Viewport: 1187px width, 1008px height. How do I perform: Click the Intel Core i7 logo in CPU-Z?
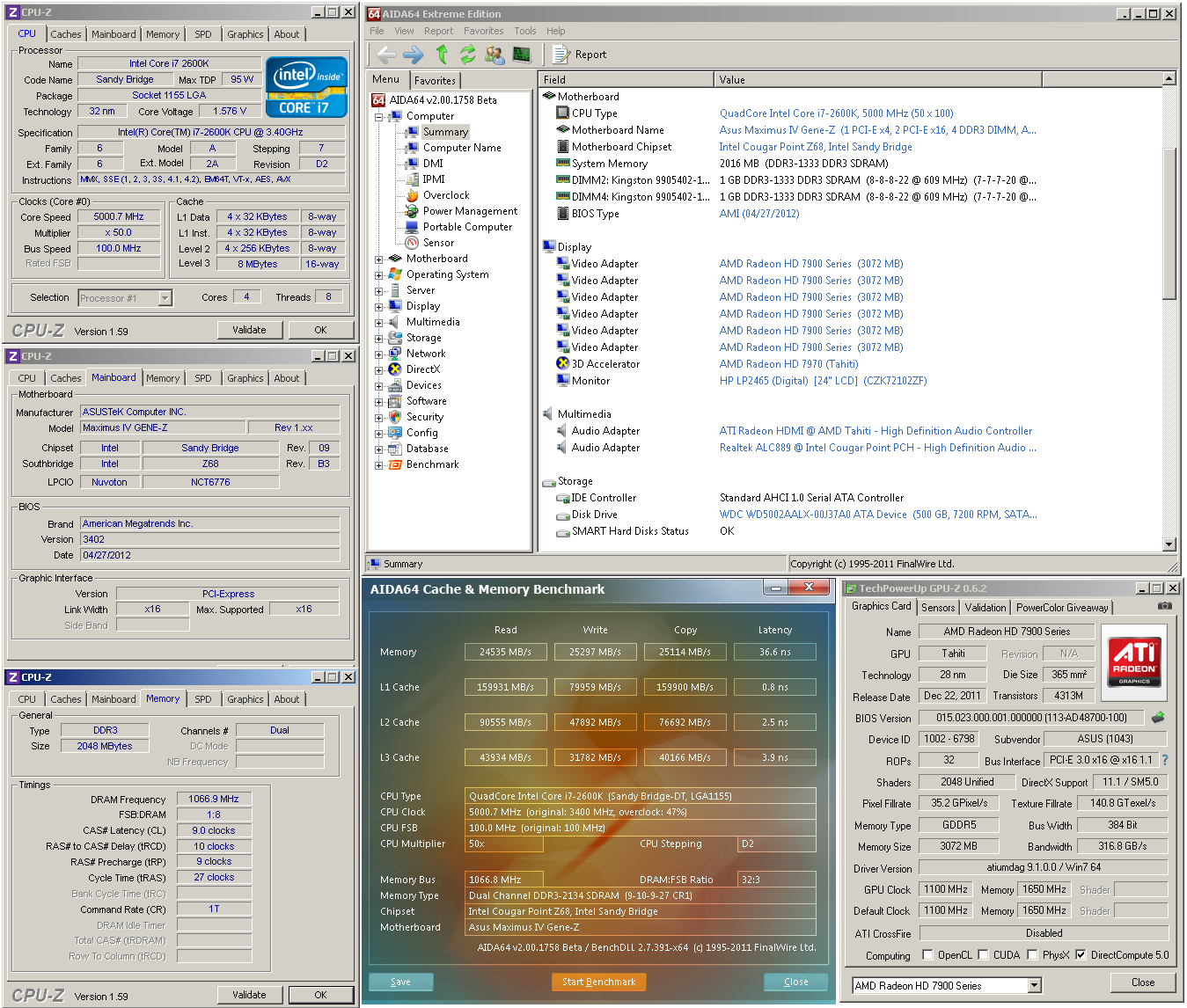click(306, 87)
